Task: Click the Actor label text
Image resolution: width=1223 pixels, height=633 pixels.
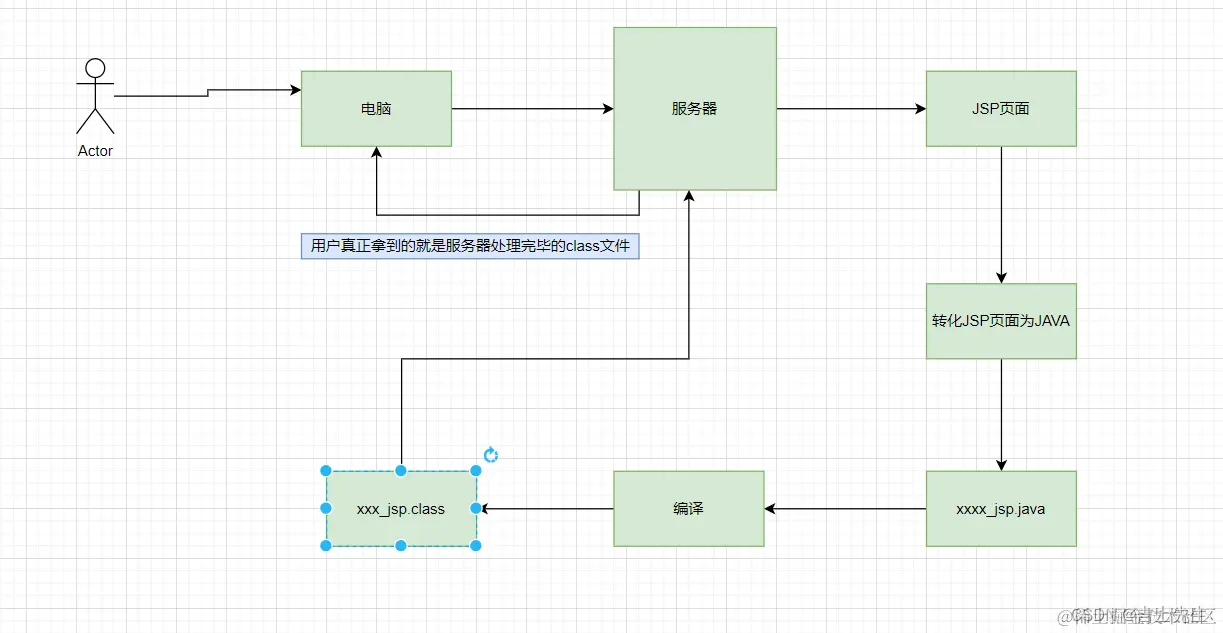Action: coord(94,151)
